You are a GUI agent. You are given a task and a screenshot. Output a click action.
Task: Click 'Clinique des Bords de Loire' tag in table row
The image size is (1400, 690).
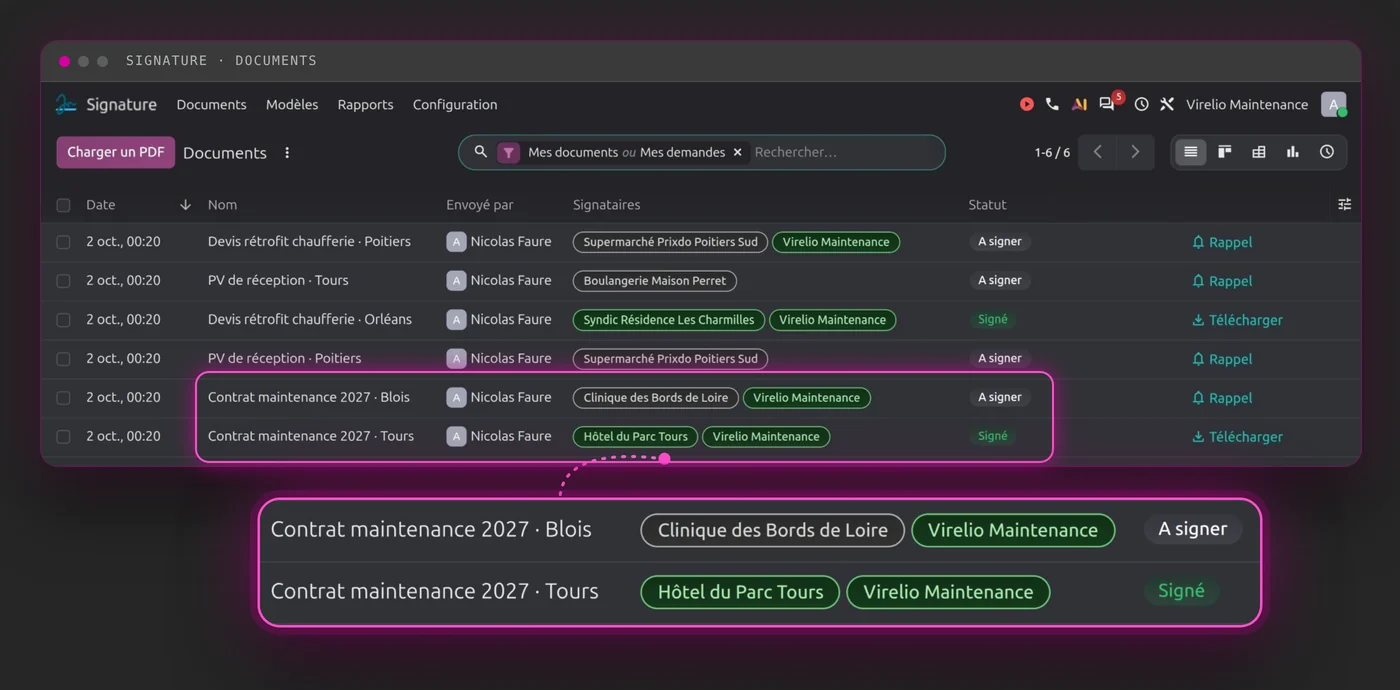656,398
